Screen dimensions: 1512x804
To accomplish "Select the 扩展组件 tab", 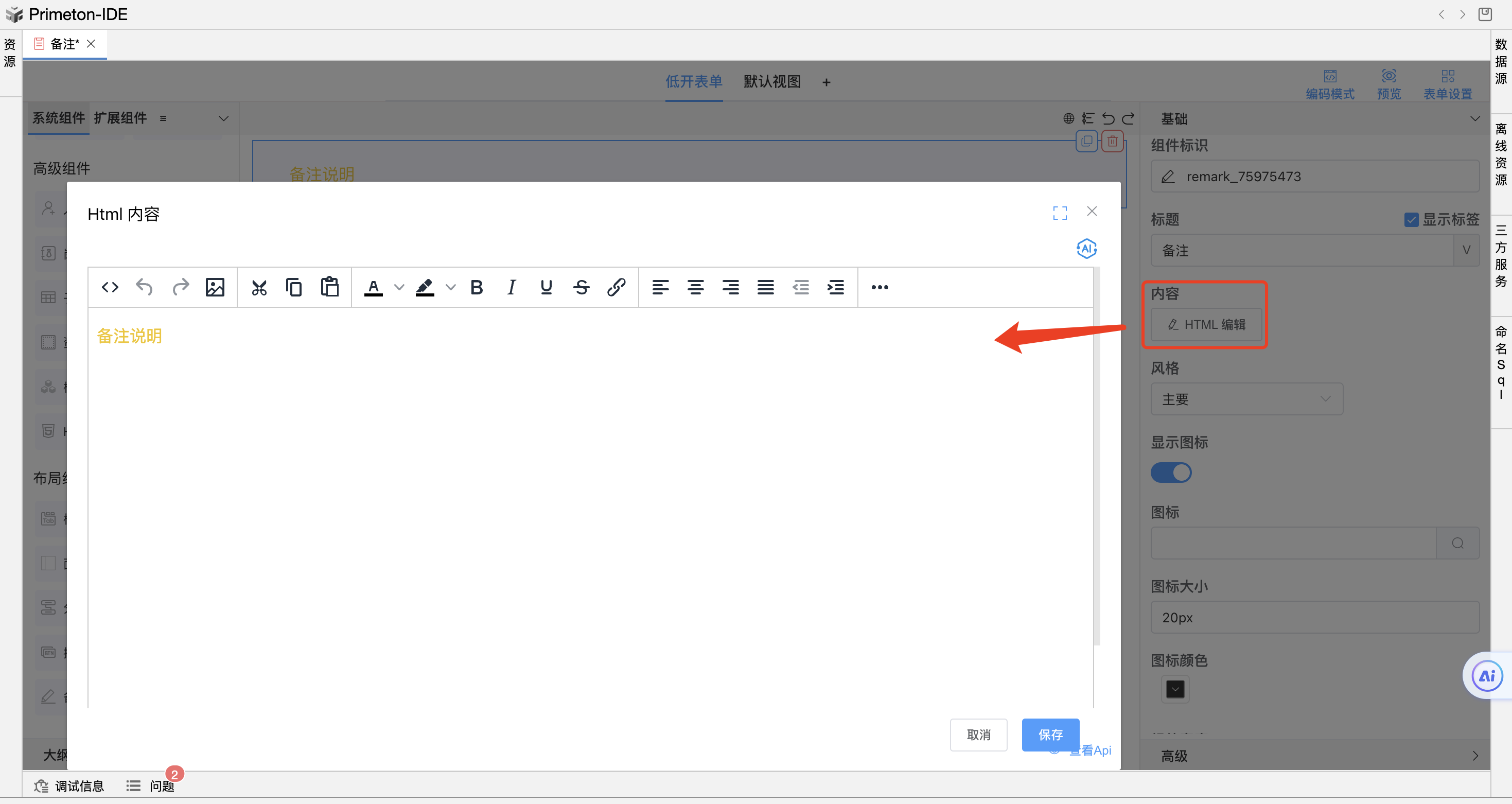I will click(120, 118).
